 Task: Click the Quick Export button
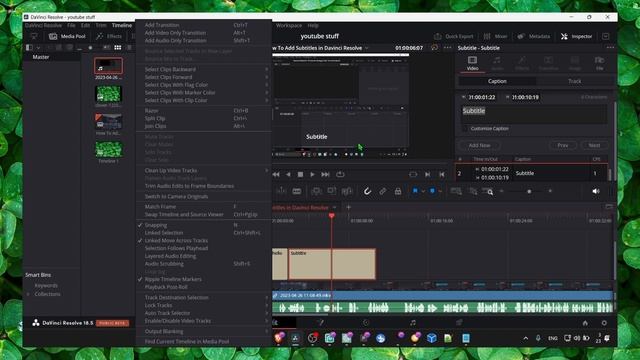(x=453, y=36)
